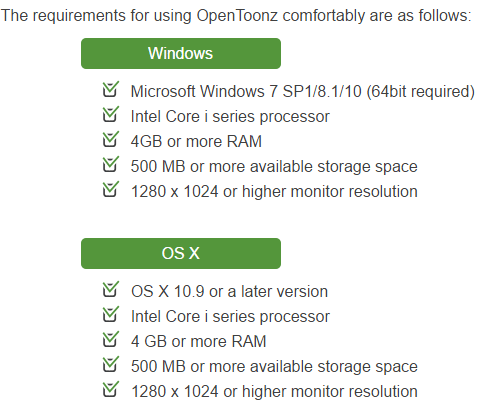Select the Microsoft Windows 7 SP1/8.1/10 text line
This screenshot has width=477, height=402.
[303, 91]
